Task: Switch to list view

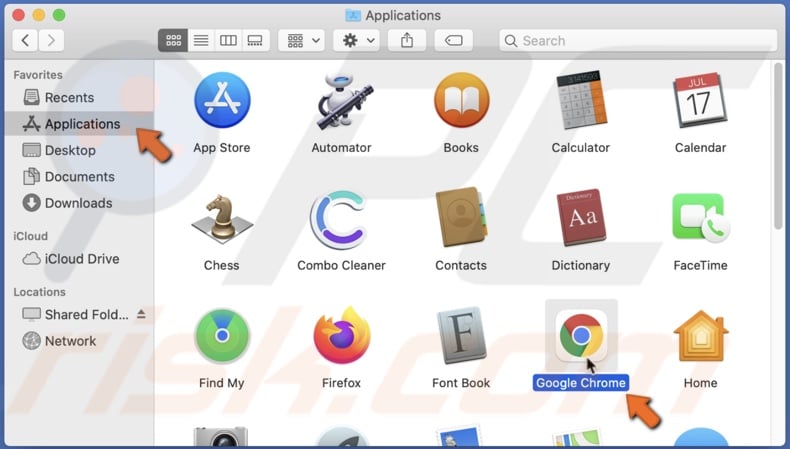Action: point(201,40)
